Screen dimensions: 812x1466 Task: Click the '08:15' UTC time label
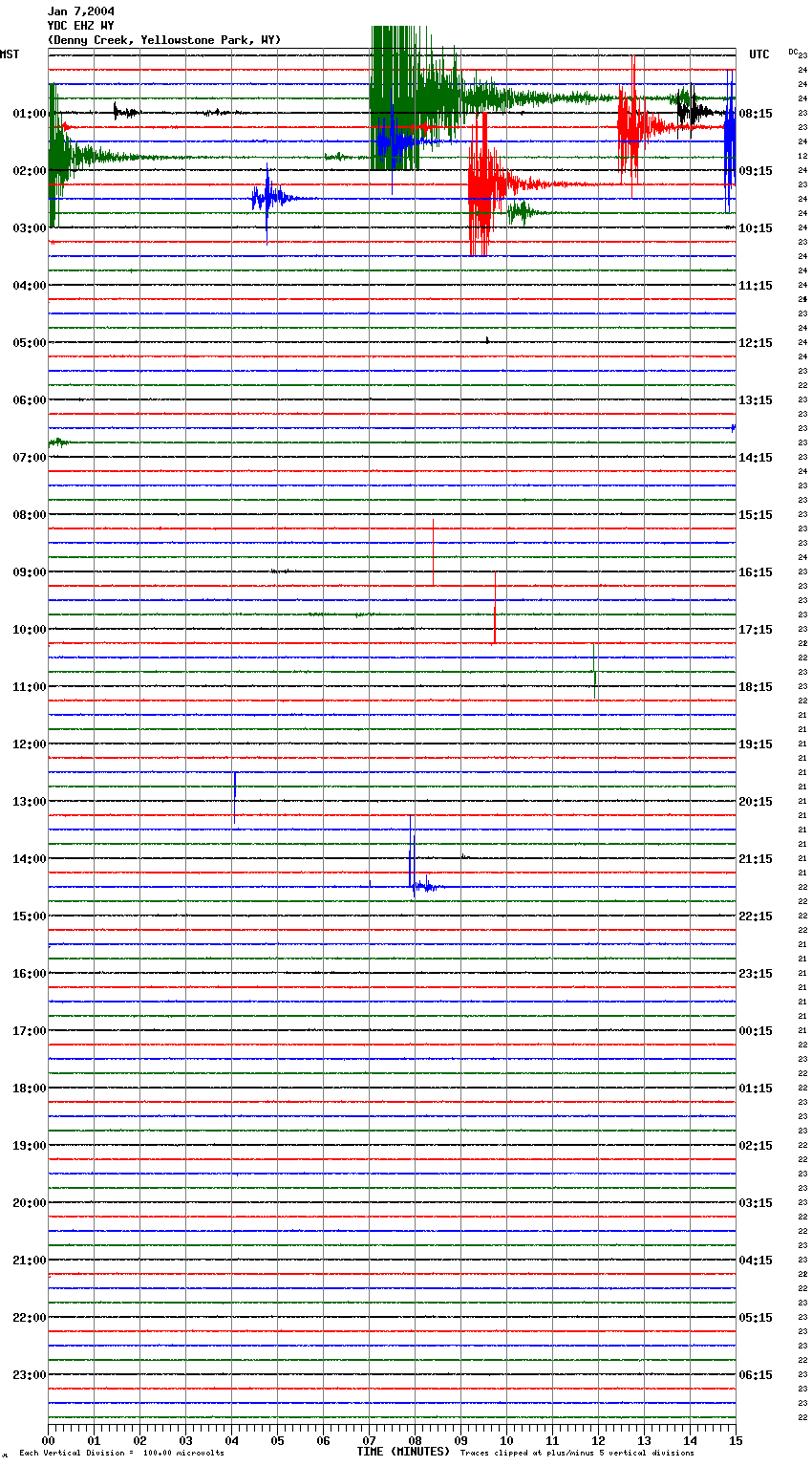pos(756,114)
